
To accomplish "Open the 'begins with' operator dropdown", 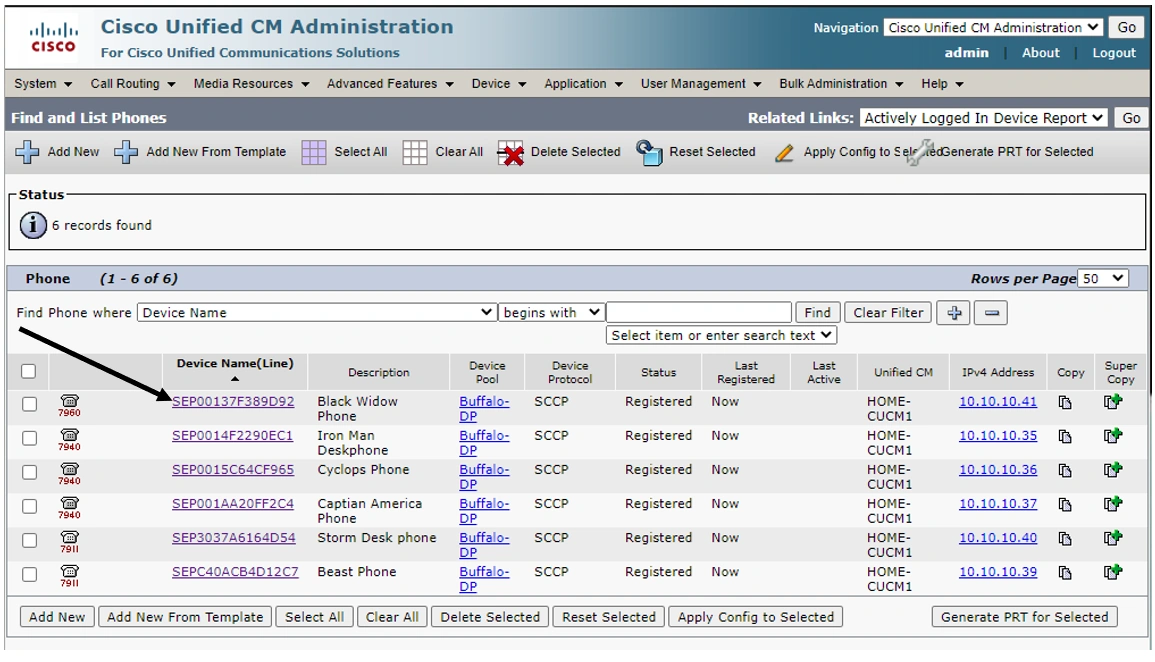I will tap(552, 312).
